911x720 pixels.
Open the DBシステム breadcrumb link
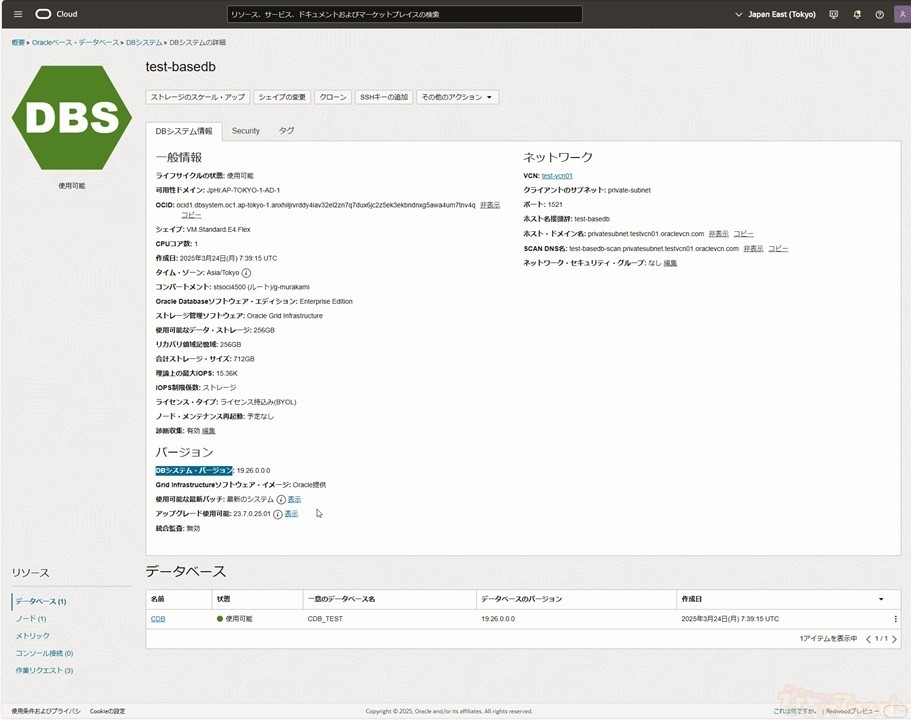click(144, 42)
